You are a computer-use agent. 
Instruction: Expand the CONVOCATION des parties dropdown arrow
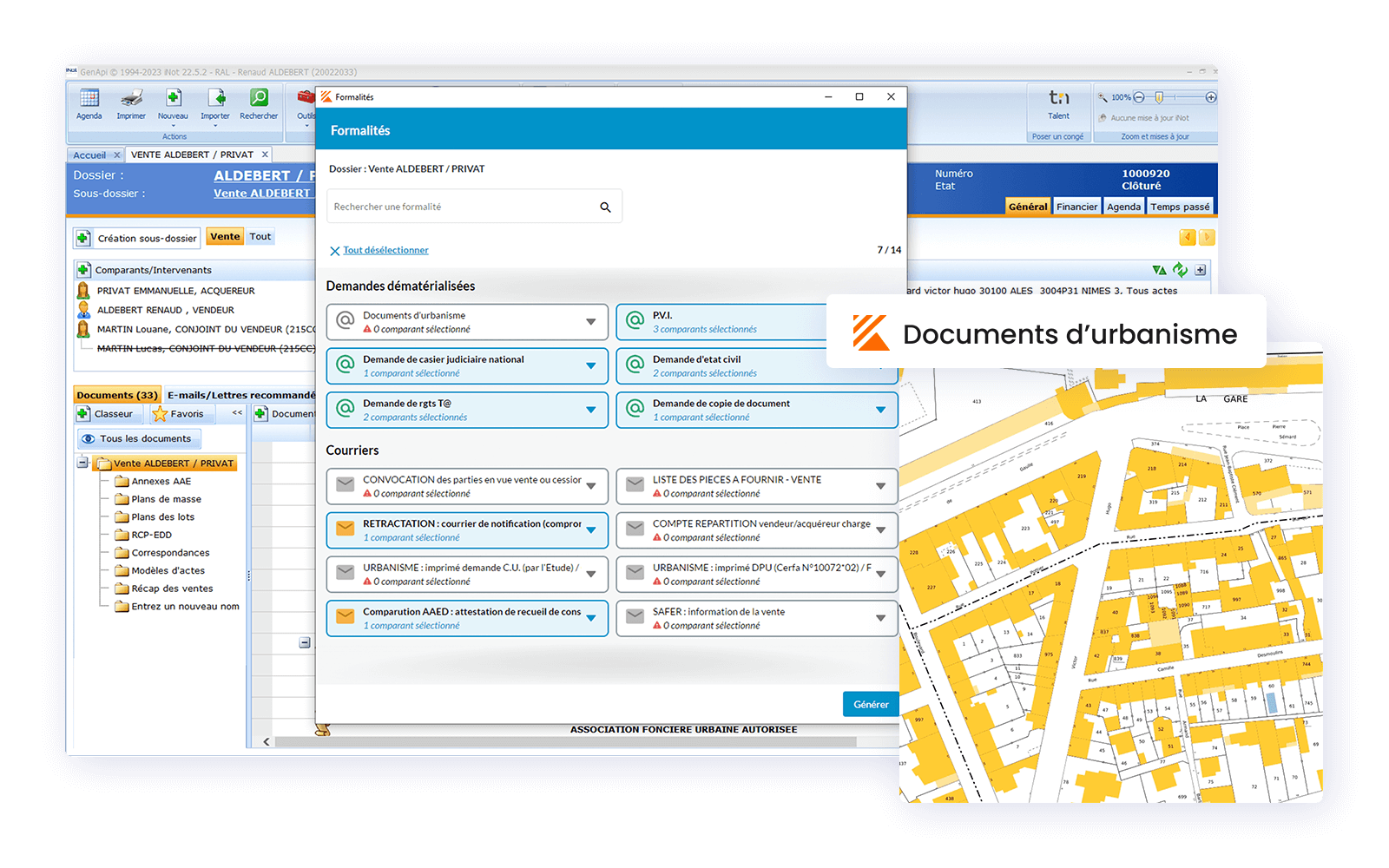click(591, 486)
